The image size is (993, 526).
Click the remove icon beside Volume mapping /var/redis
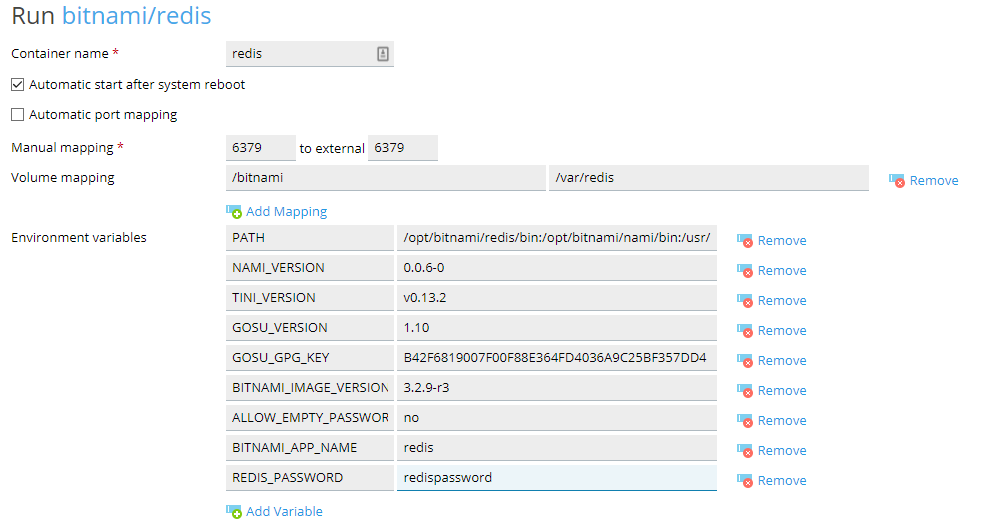coord(897,180)
